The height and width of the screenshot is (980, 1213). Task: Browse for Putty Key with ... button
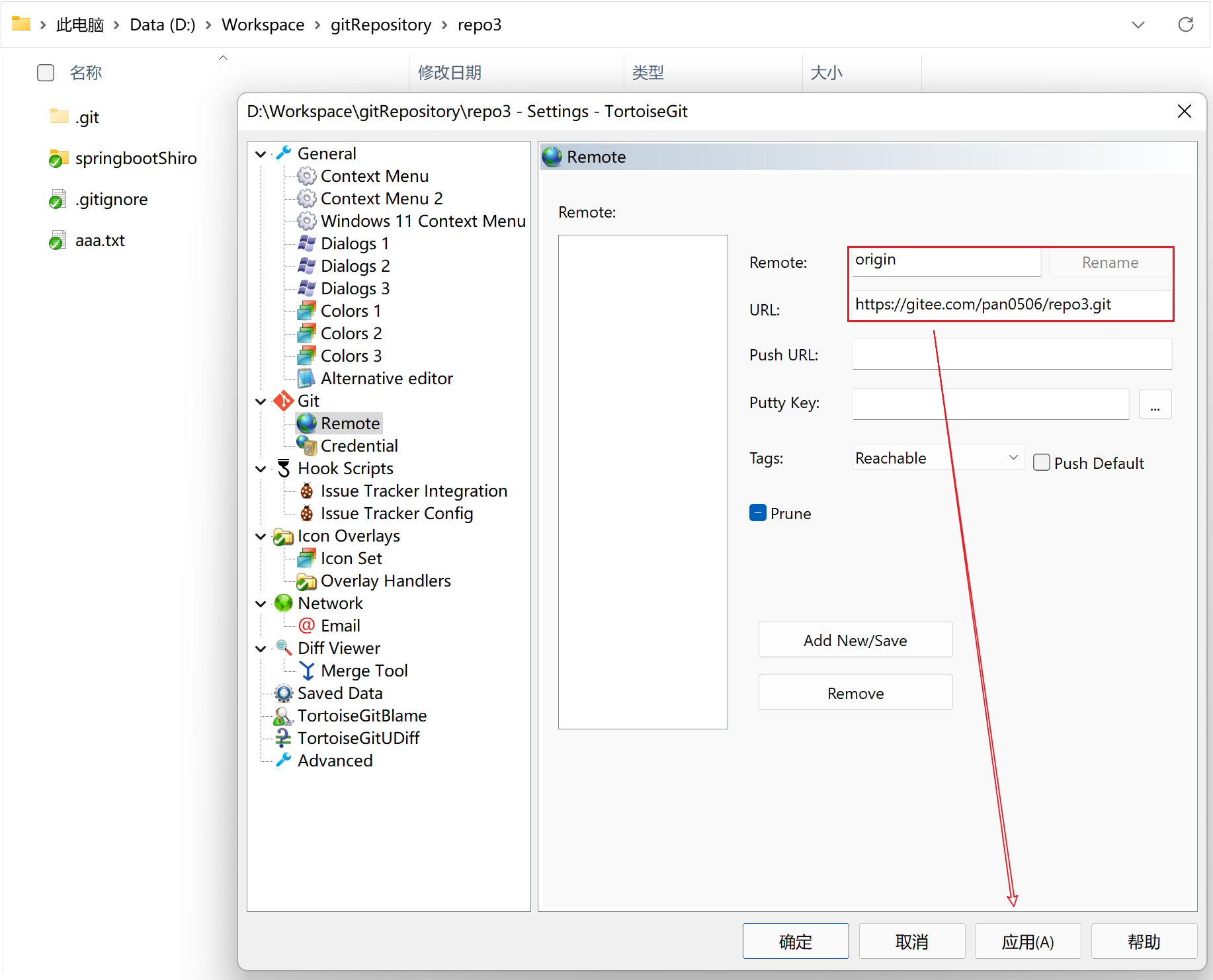(x=1155, y=404)
